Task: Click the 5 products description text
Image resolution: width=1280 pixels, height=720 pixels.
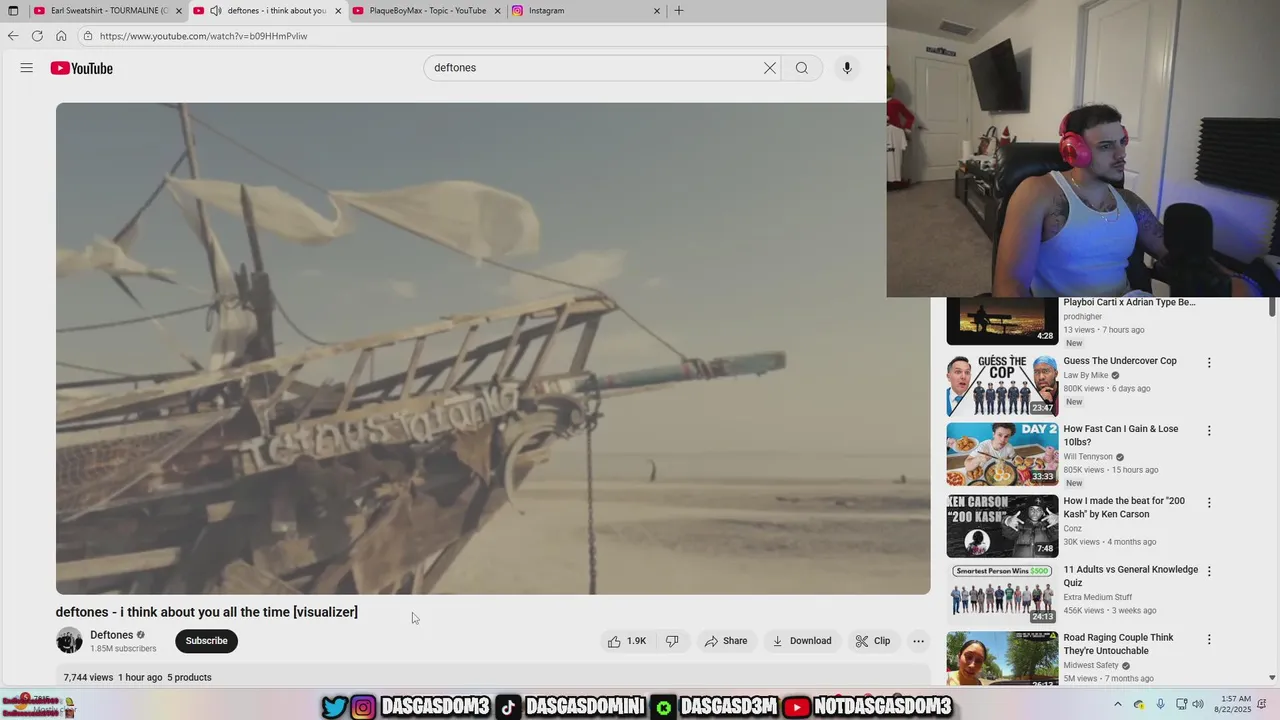Action: [x=189, y=678]
